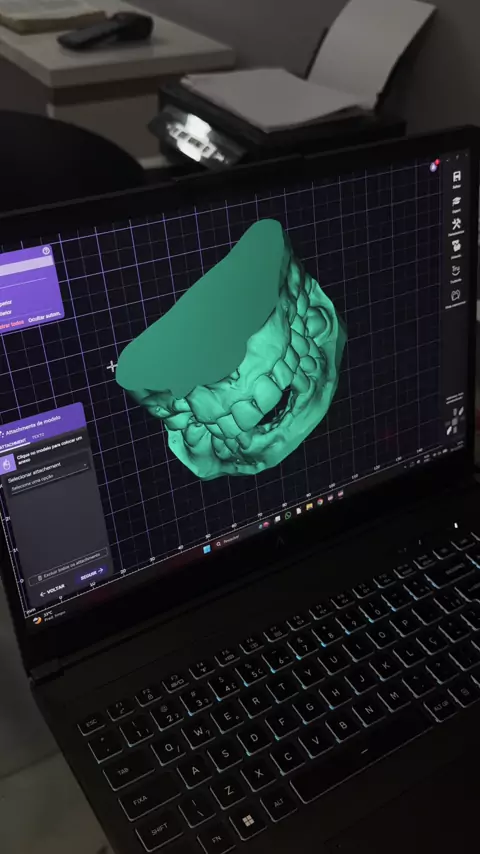This screenshot has height=854, width=480.
Task: Click the folder icon at sidebar bottom
Action: [x=457, y=296]
